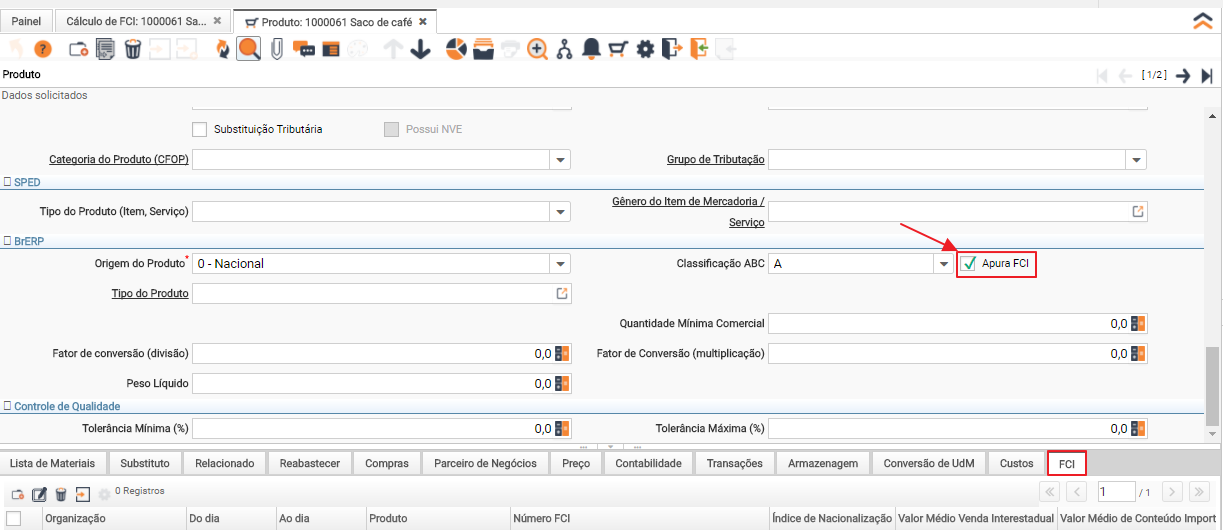This screenshot has width=1223, height=530.
Task: Click the shopping cart icon in toolbar
Action: pyautogui.click(x=618, y=49)
